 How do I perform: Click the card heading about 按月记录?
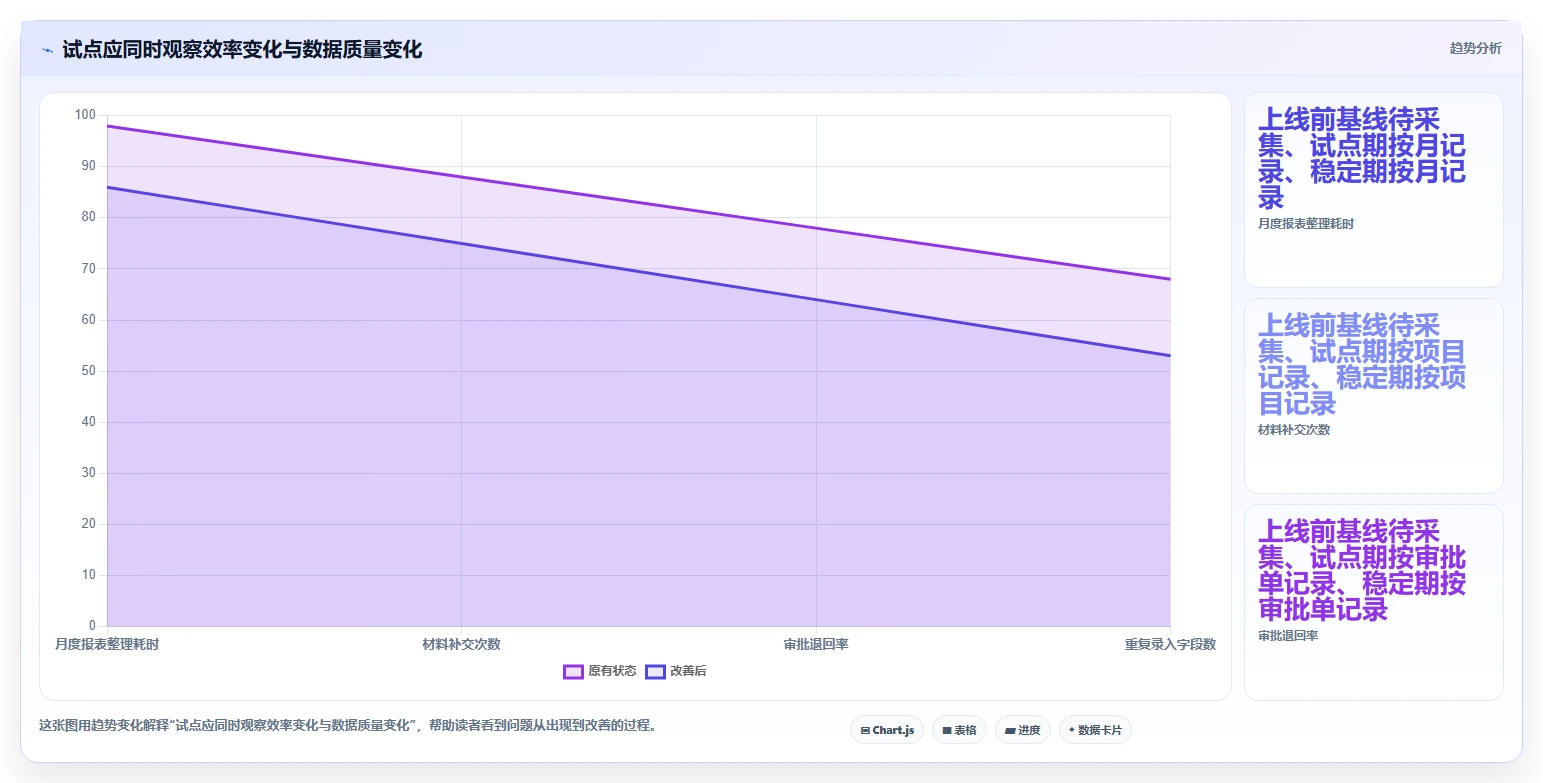(x=1362, y=158)
